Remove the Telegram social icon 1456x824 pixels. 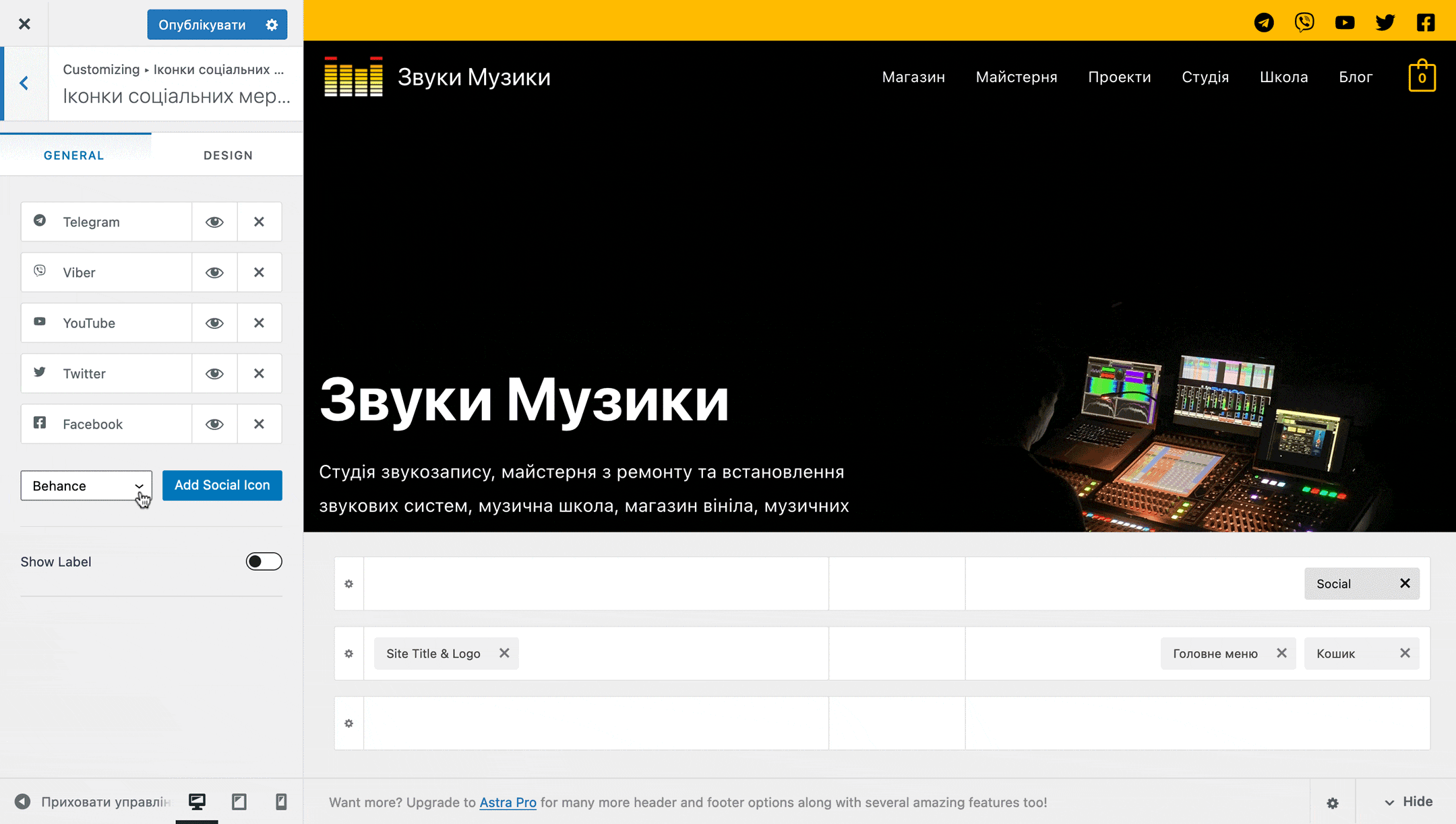(259, 222)
